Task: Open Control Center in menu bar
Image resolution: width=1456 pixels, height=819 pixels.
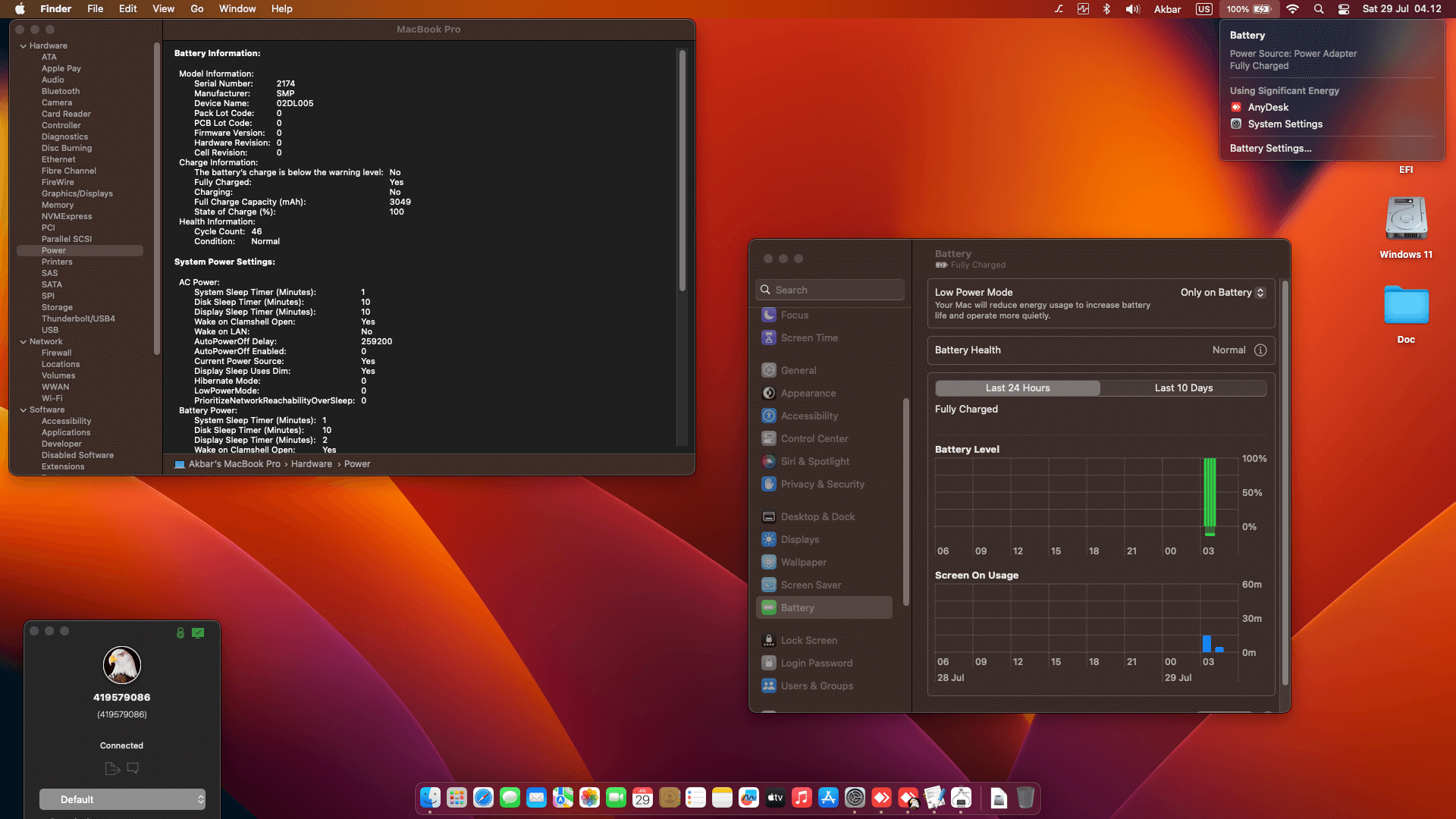Action: pos(1344,9)
